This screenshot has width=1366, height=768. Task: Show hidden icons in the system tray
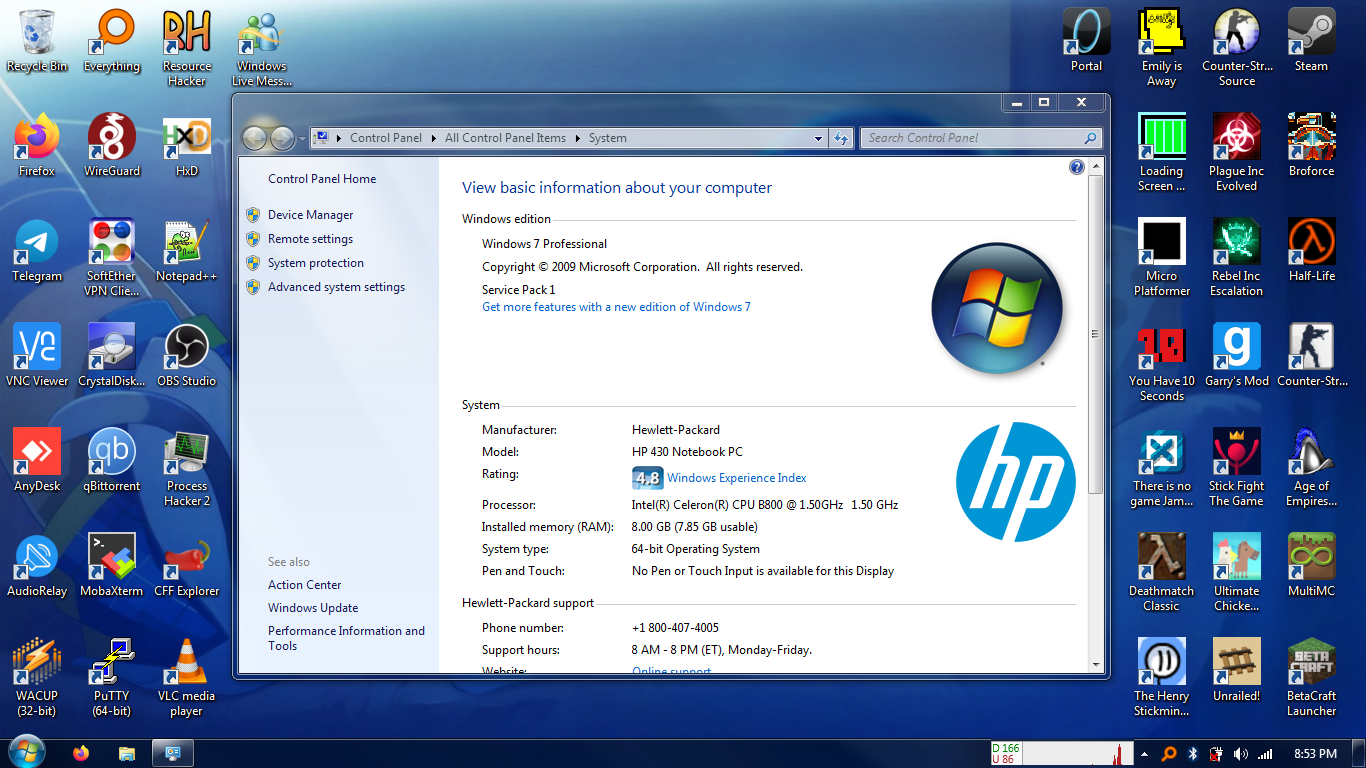click(x=1143, y=752)
